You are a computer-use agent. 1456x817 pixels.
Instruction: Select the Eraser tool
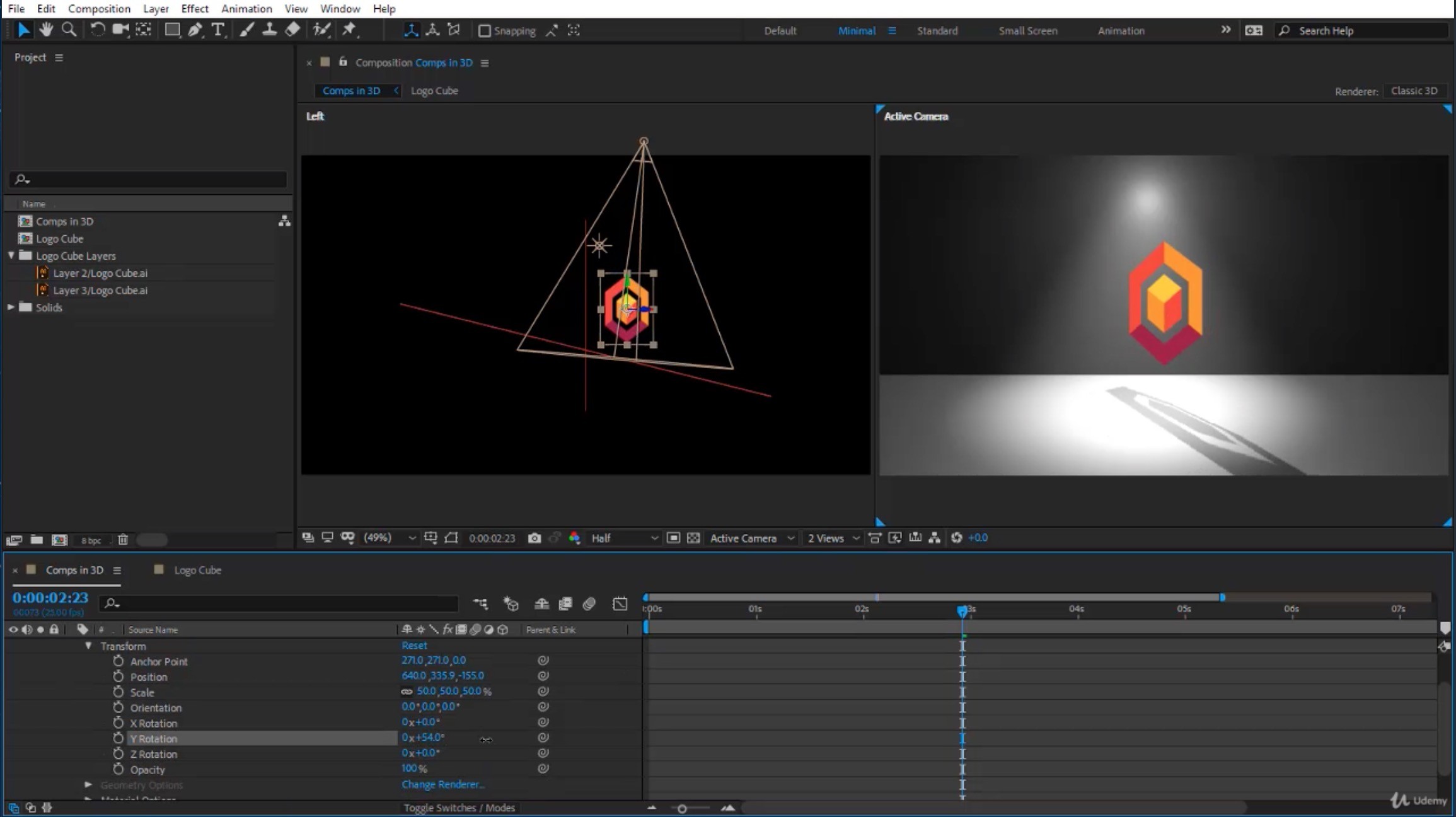(292, 30)
